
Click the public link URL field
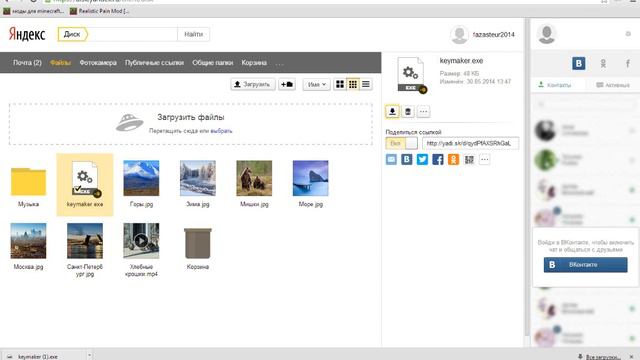(x=471, y=143)
